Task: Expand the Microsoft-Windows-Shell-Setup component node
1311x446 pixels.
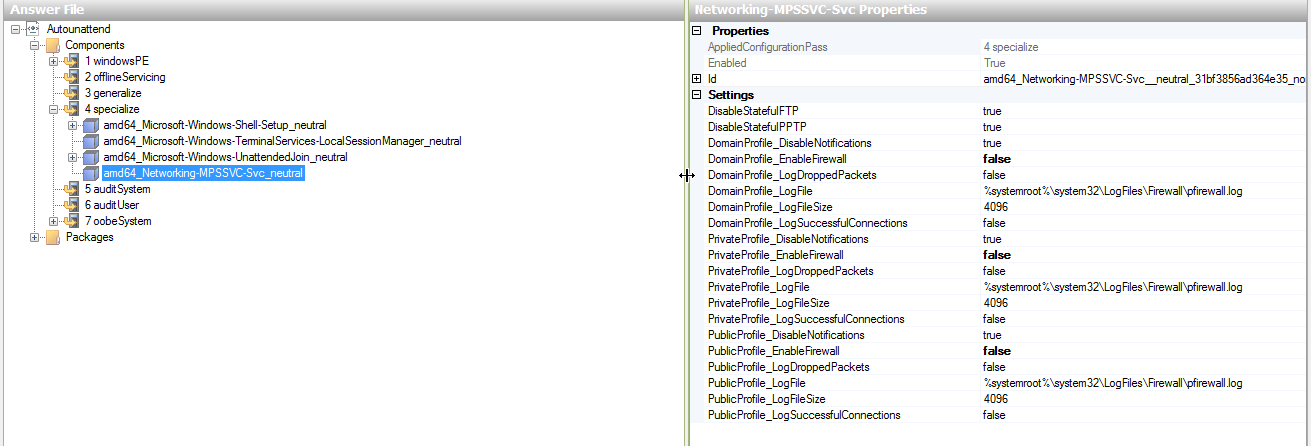Action: click(x=73, y=125)
